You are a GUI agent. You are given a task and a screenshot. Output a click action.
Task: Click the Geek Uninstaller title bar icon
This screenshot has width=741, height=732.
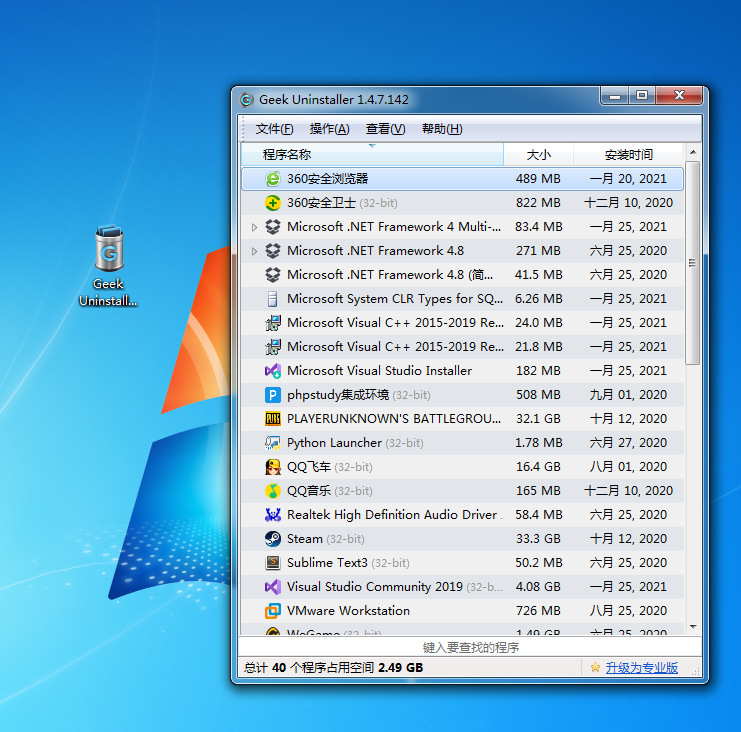(247, 100)
